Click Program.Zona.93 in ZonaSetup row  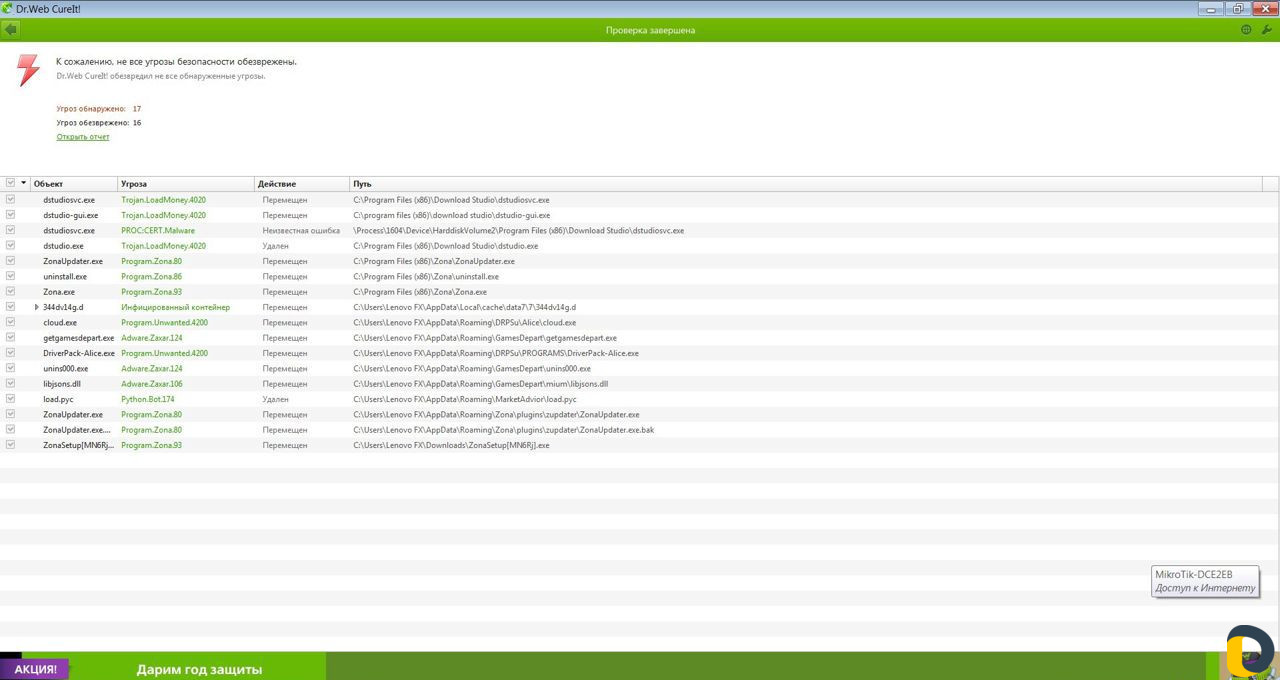click(152, 445)
